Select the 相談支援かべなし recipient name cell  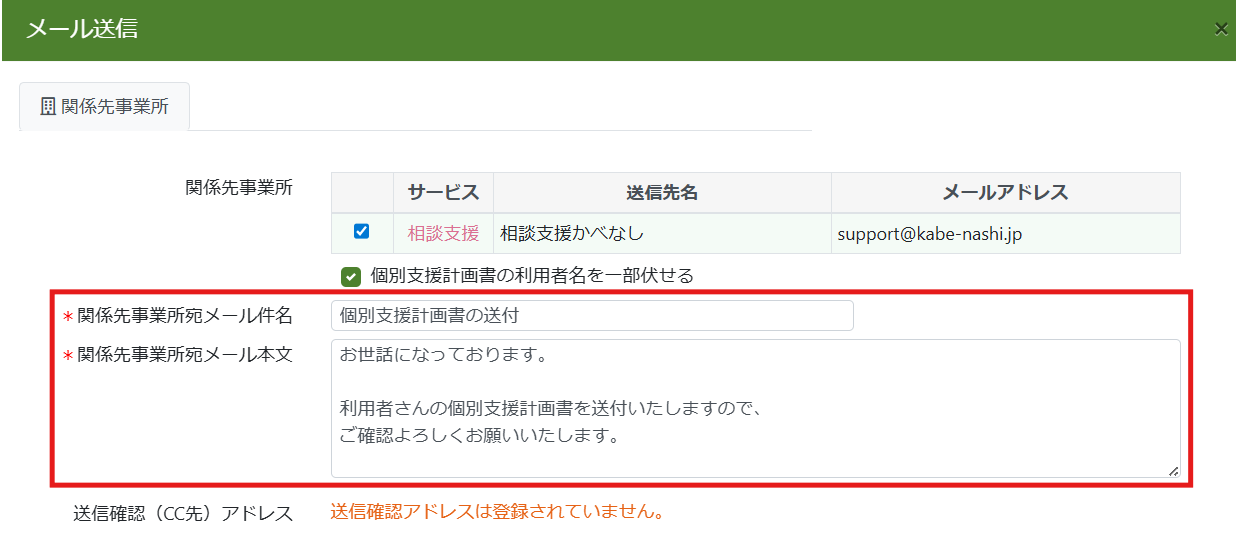click(571, 233)
